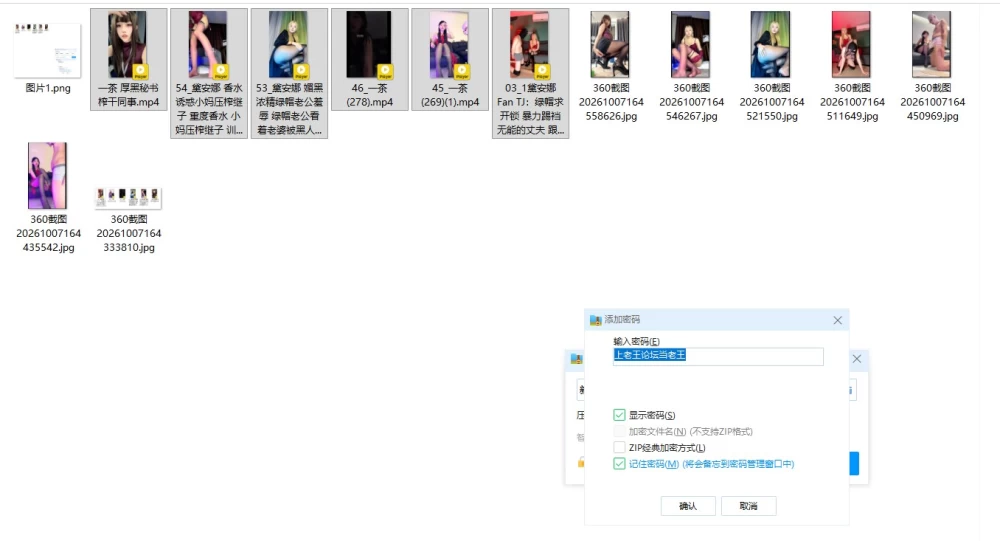
Task: Toggle the 记住密码 checkbox
Action: click(619, 464)
